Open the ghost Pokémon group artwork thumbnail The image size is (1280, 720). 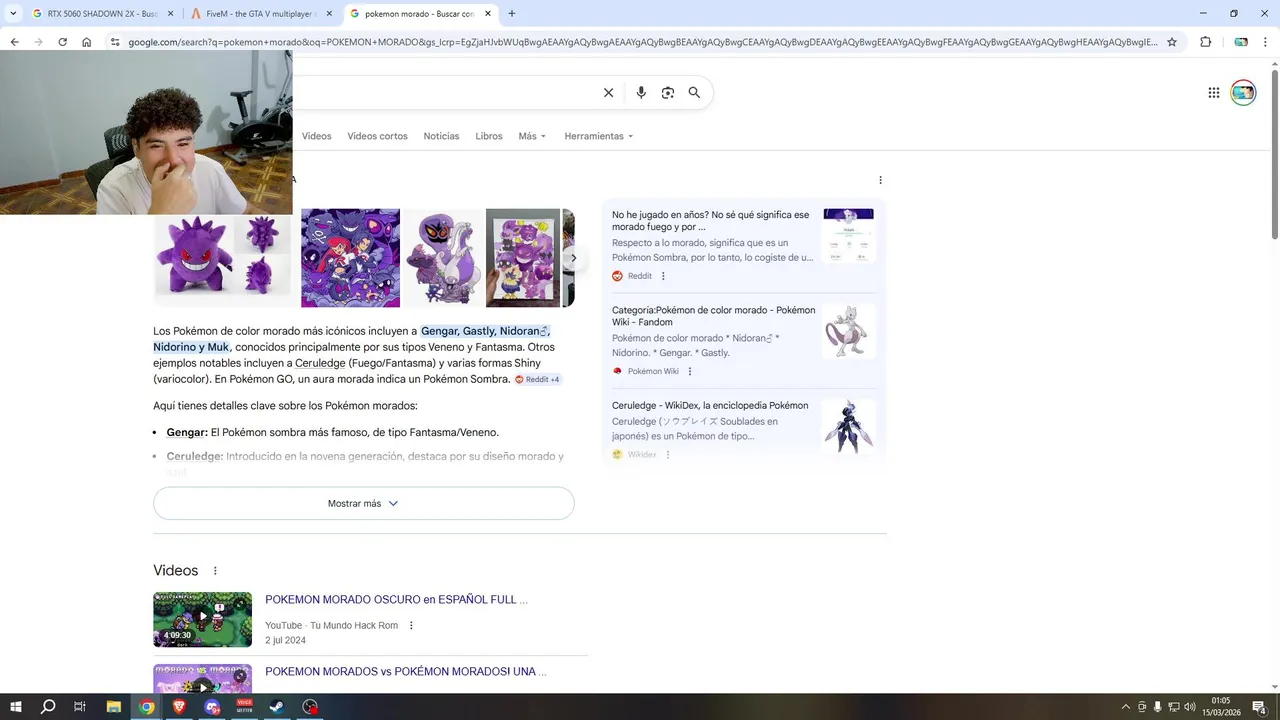click(x=350, y=258)
